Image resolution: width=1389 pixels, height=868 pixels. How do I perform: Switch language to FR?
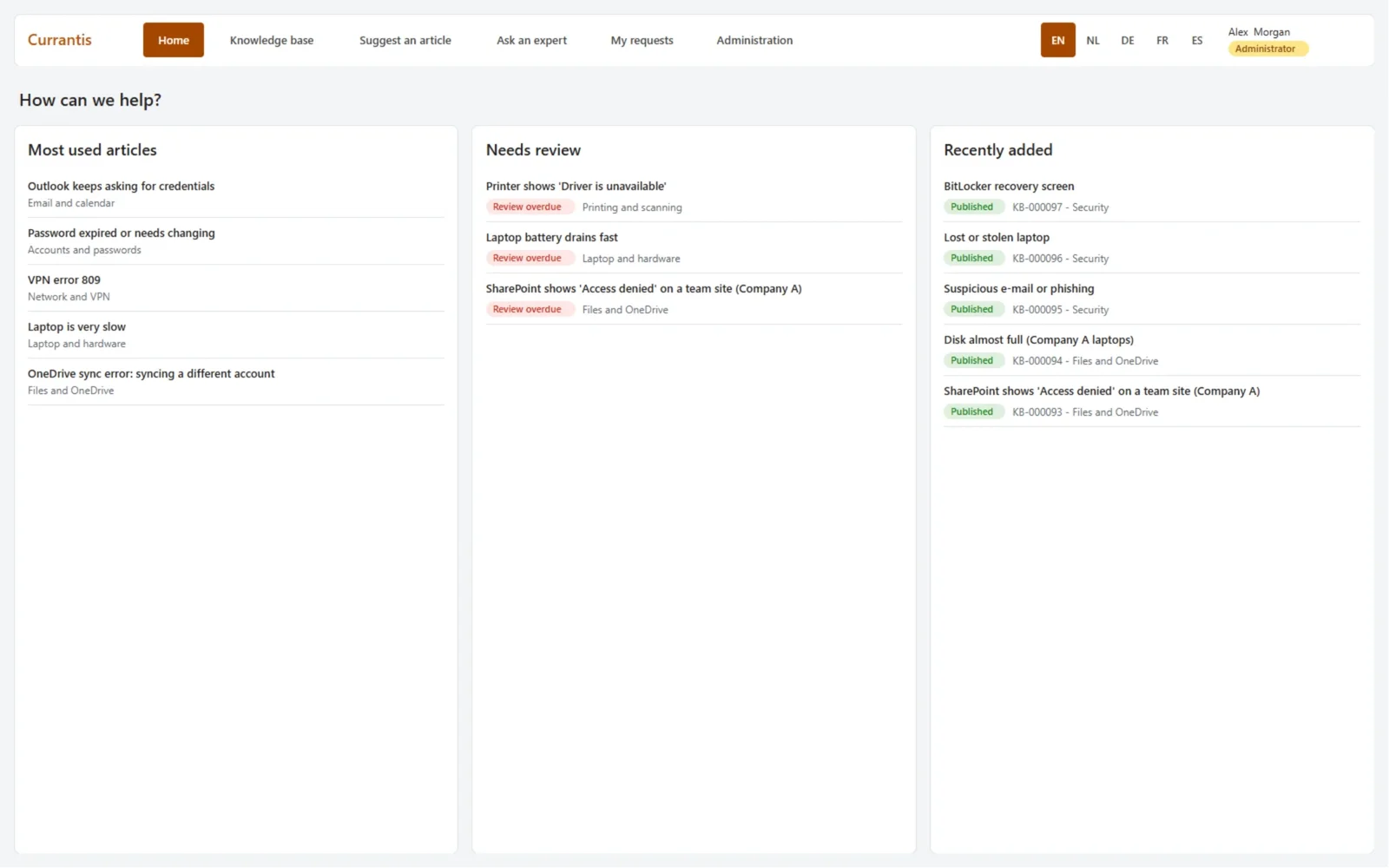1162,40
